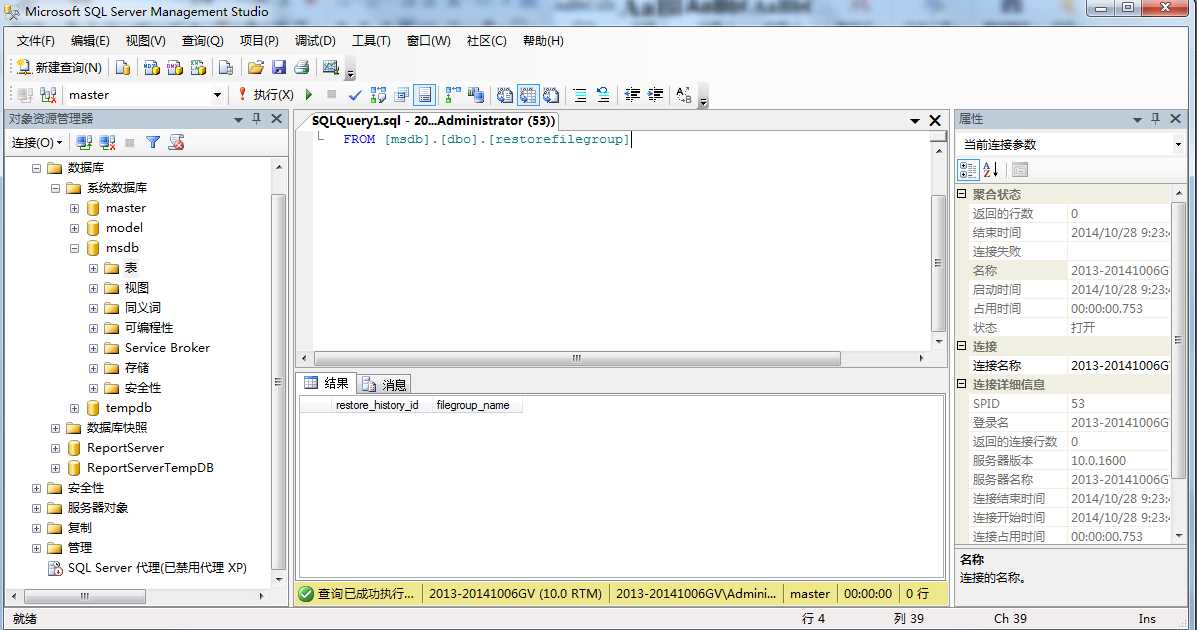Toggle IntelliSense enabled
Viewport: 1197px width, 630px height.
click(x=424, y=95)
